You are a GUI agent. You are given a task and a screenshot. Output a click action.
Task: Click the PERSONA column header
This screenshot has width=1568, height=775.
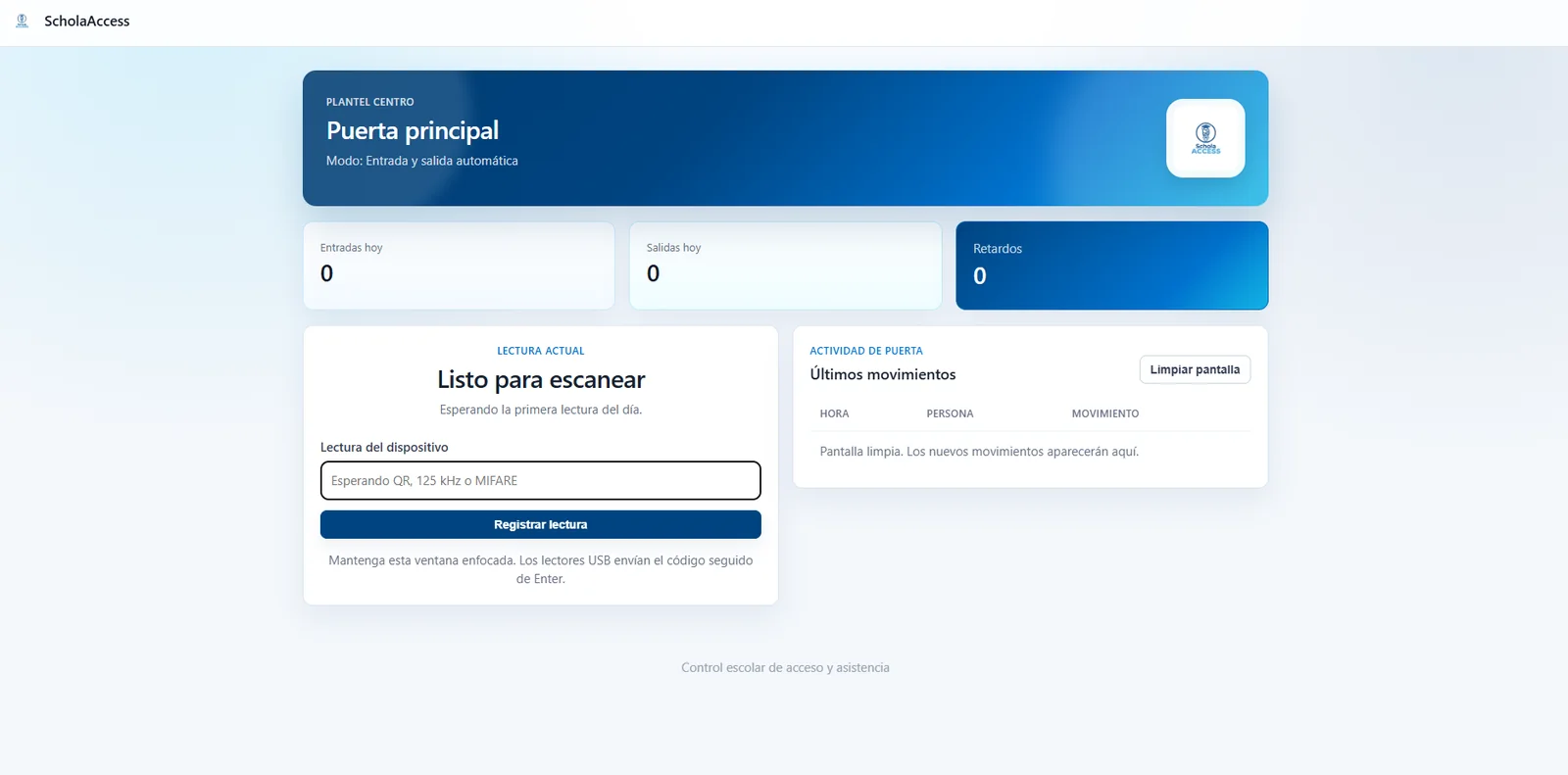pyautogui.click(x=950, y=413)
